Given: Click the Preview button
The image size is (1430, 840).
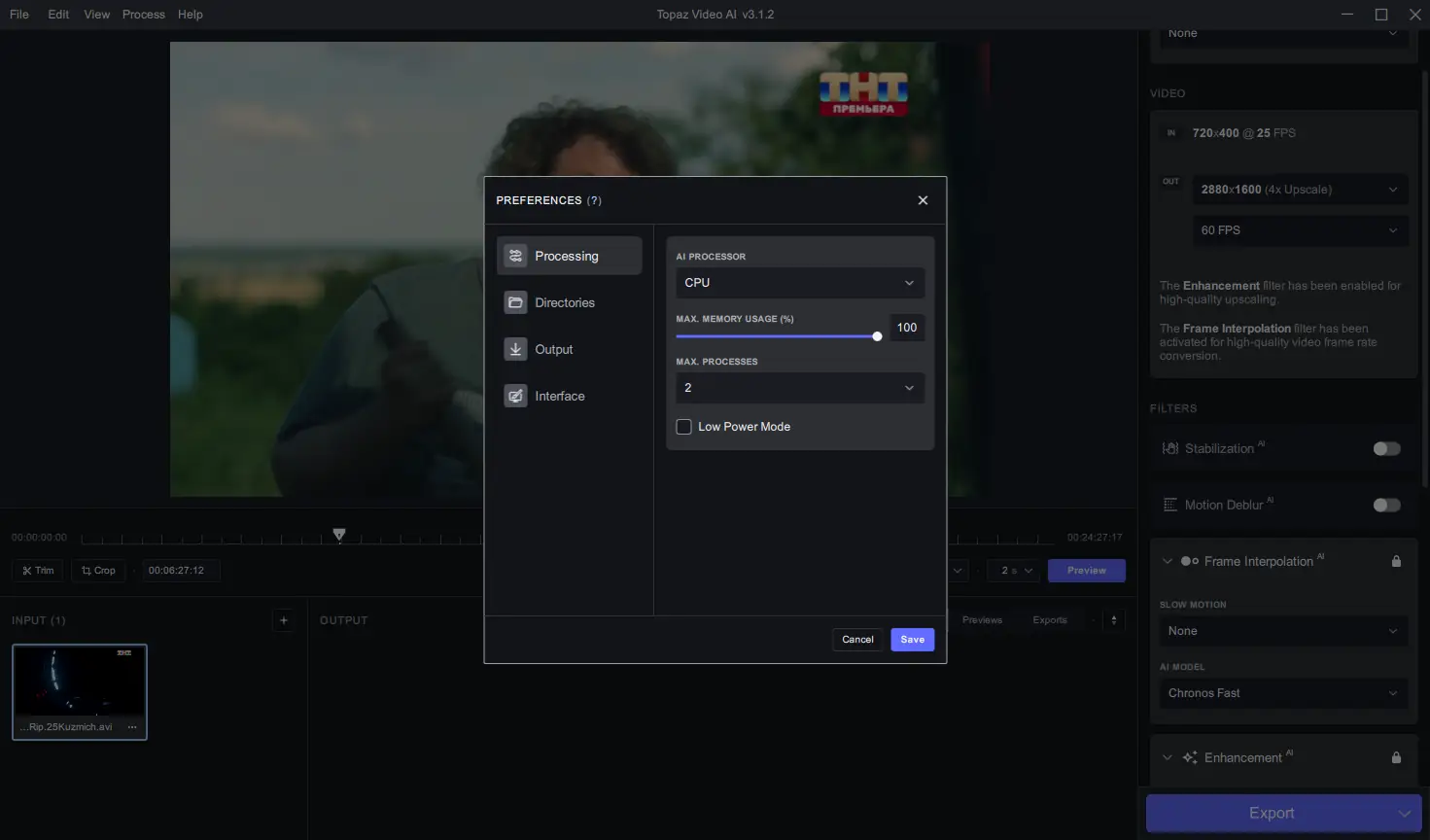Looking at the screenshot, I should coord(1087,571).
